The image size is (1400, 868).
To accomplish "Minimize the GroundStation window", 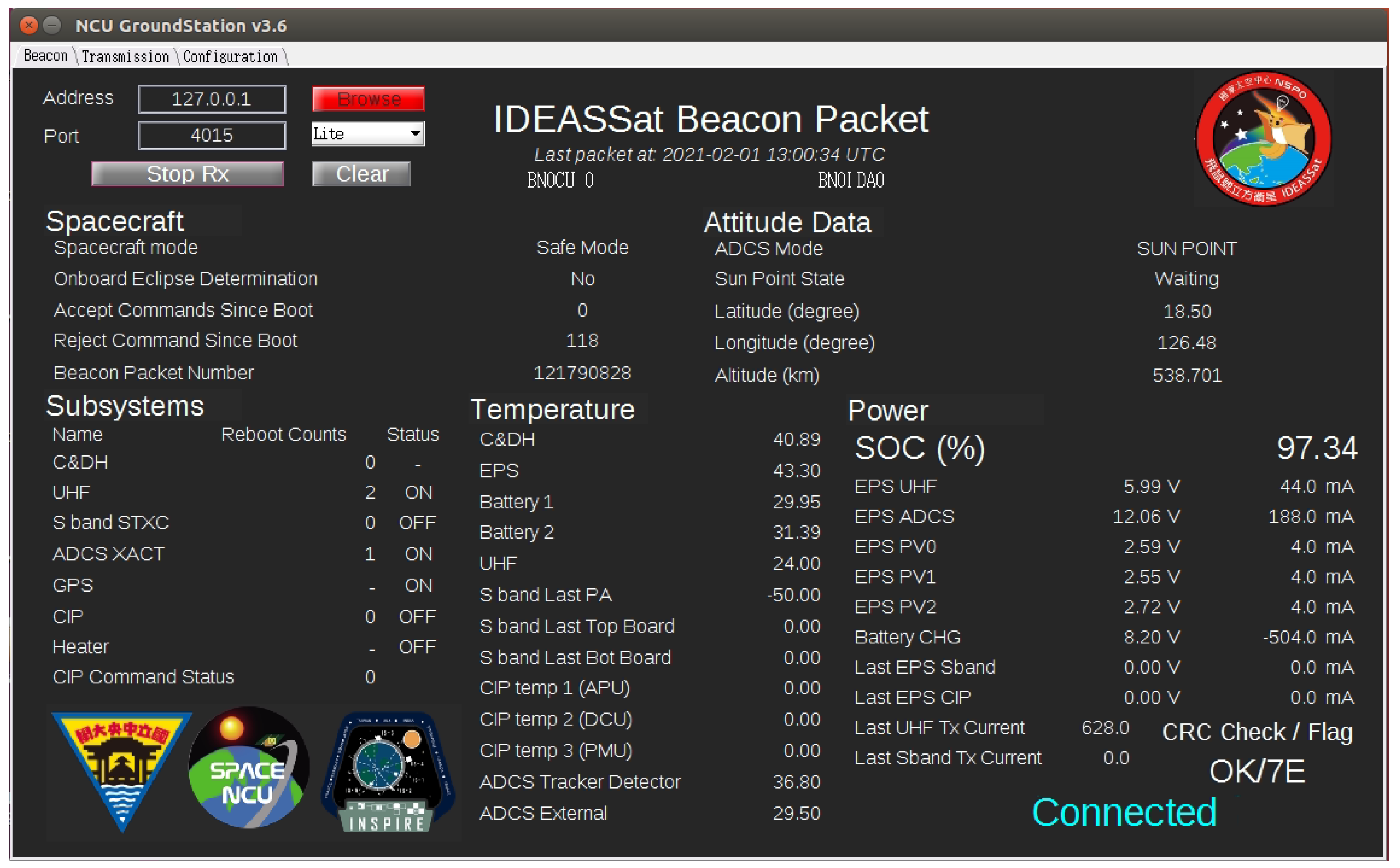I will tap(52, 25).
